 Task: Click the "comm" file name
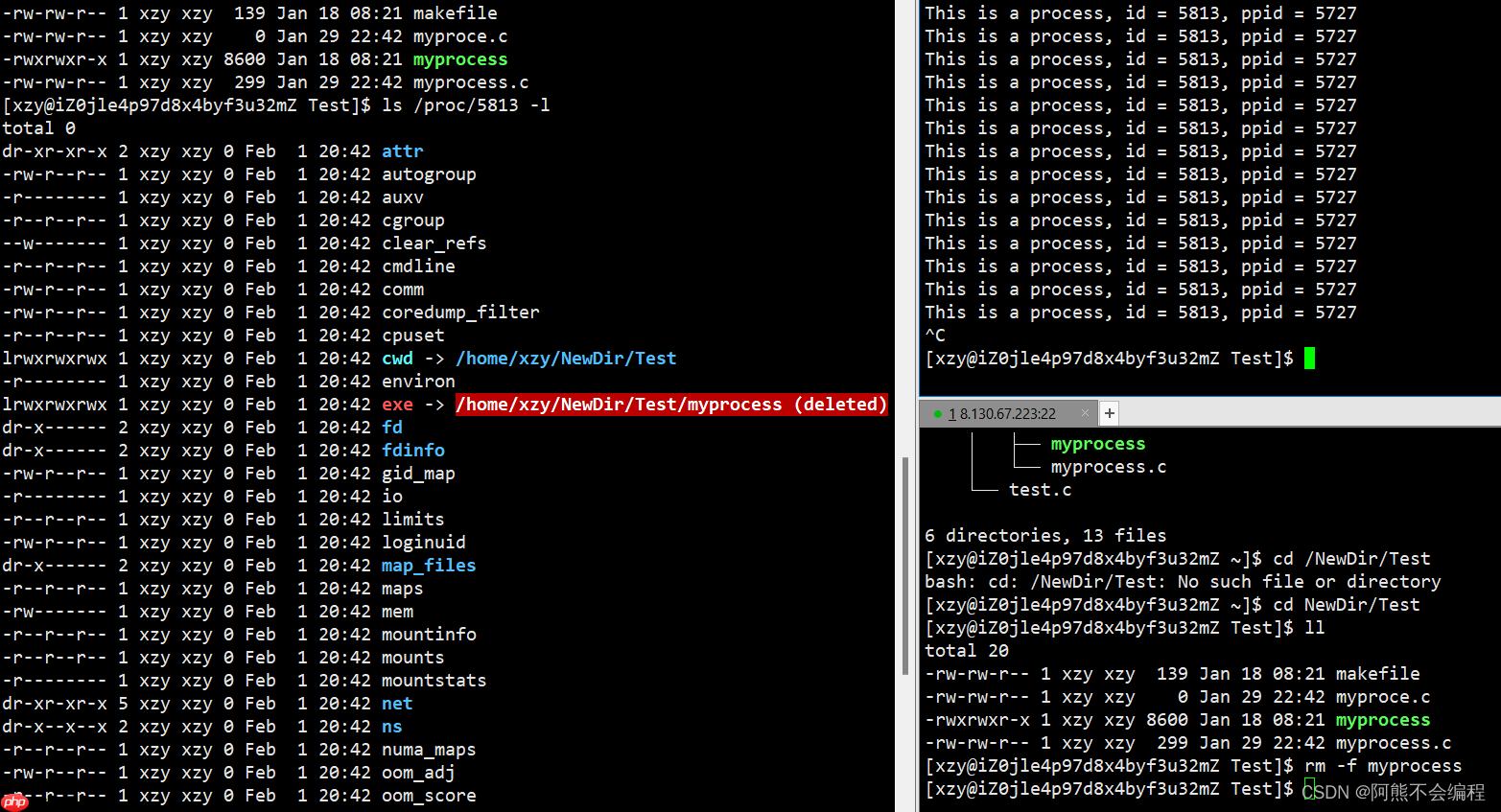(403, 290)
